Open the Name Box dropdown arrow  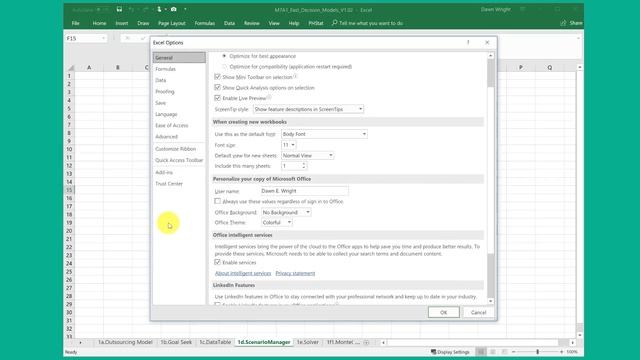(103, 38)
